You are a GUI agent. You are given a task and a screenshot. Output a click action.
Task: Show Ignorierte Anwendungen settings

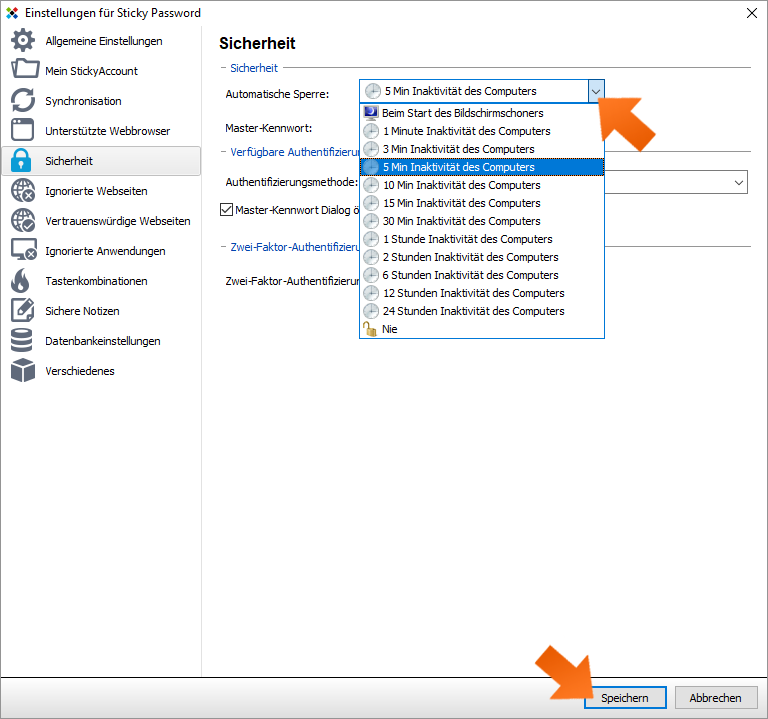[x=101, y=250]
